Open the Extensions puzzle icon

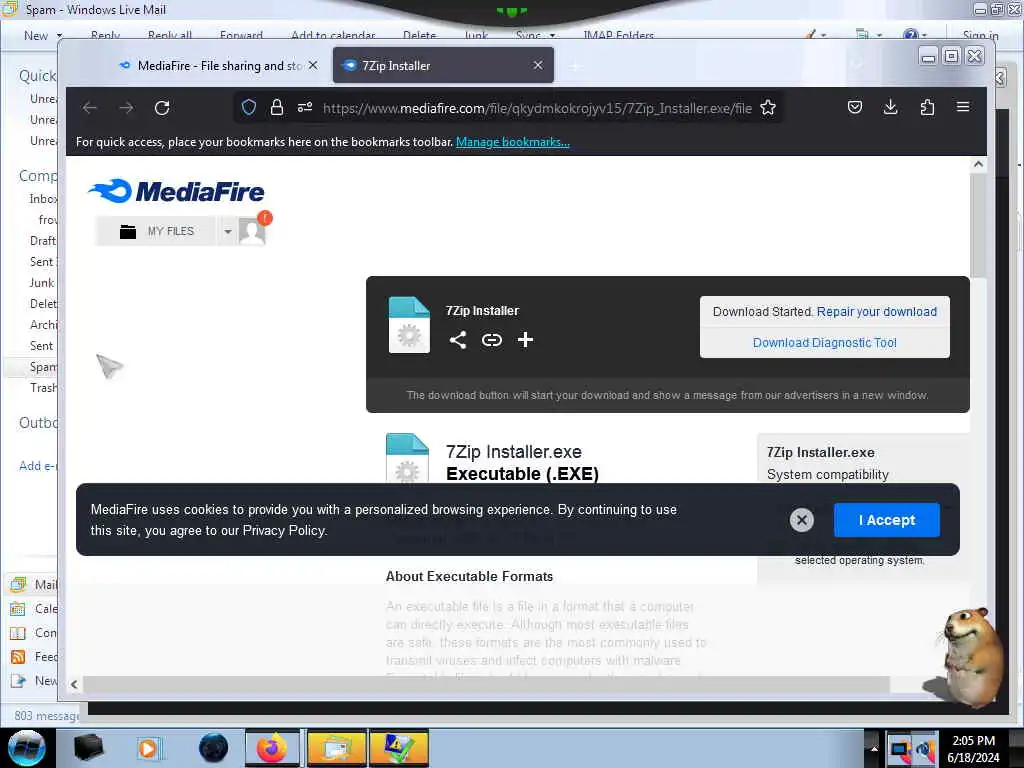pos(927,107)
